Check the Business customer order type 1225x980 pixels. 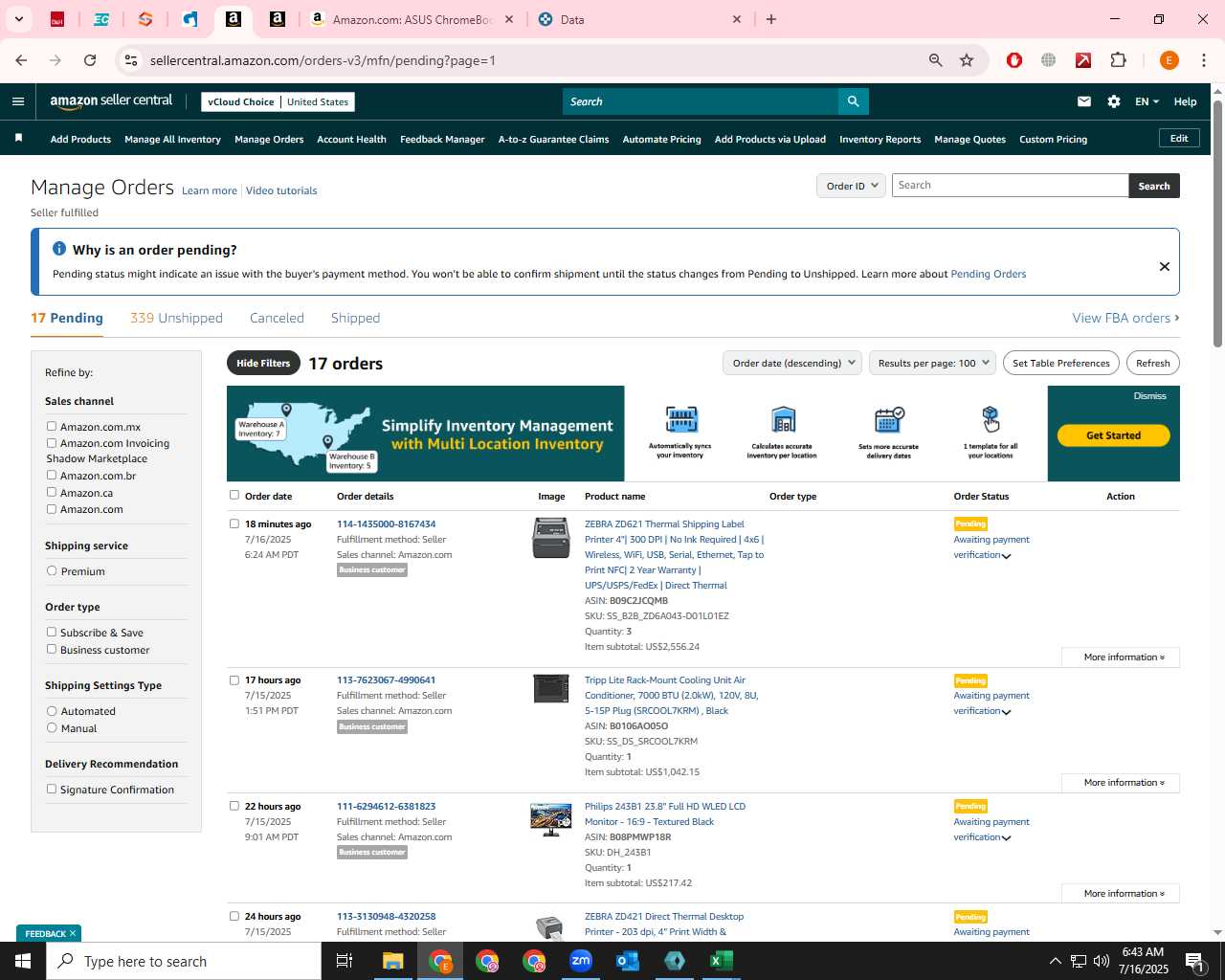tap(52, 649)
